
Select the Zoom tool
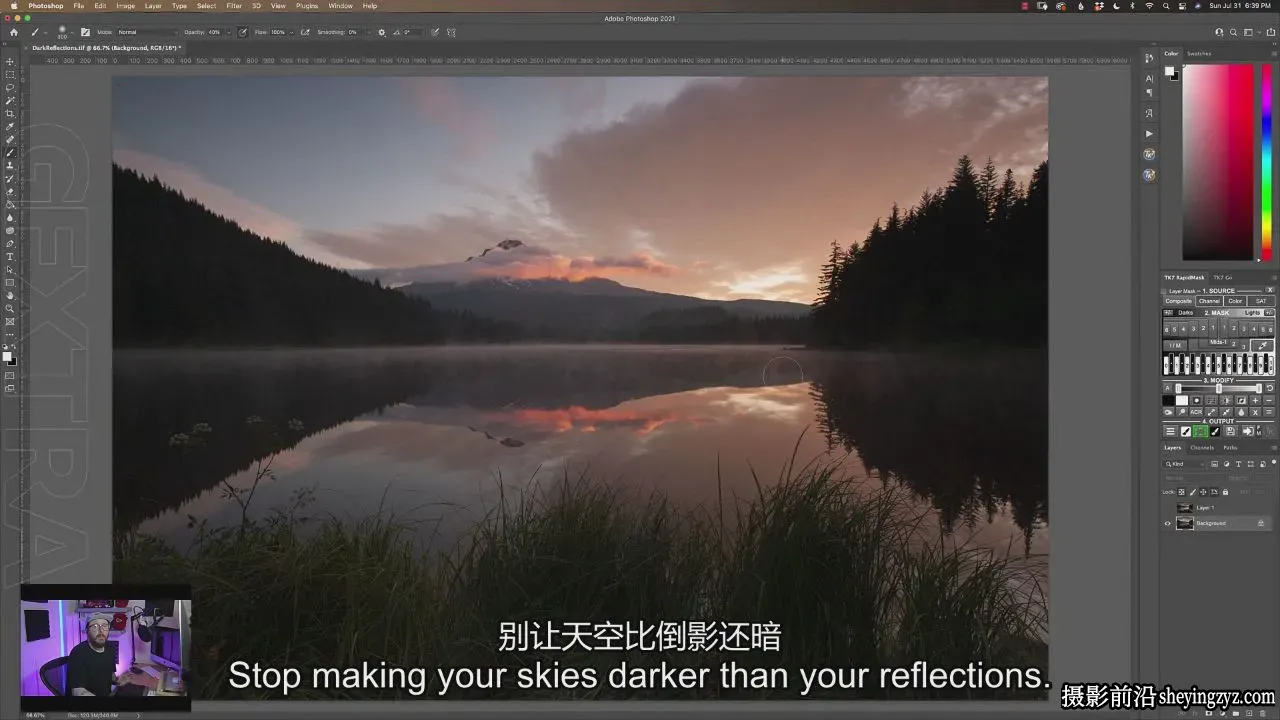point(10,309)
